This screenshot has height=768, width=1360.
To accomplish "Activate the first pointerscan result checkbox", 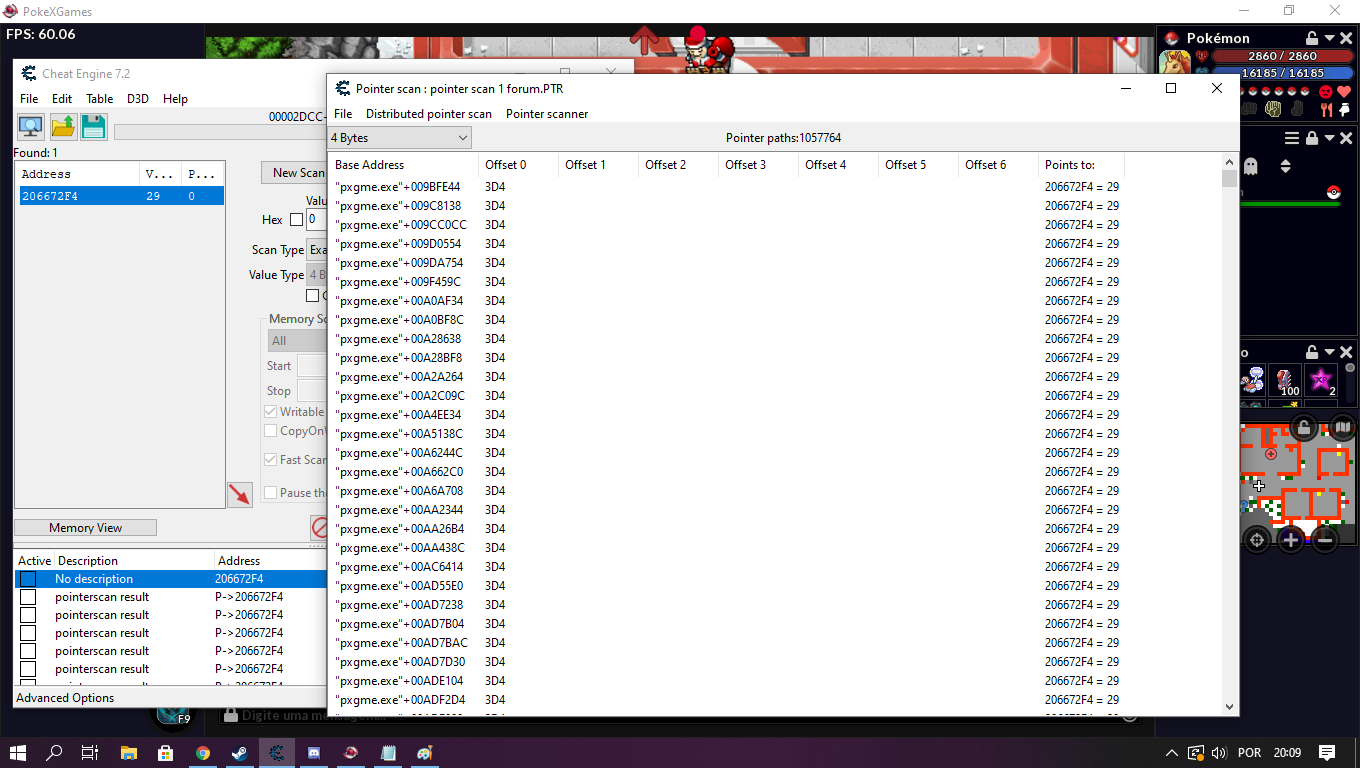I will [x=28, y=597].
